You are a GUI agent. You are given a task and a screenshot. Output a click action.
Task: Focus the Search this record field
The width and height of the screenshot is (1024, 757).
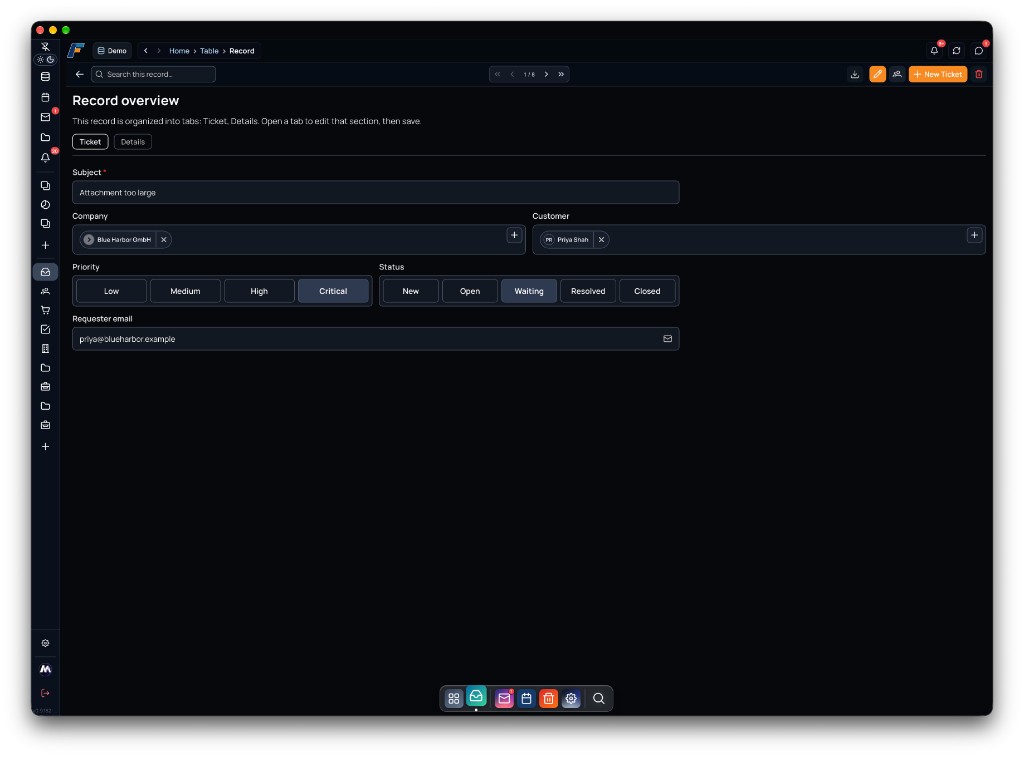[153, 74]
